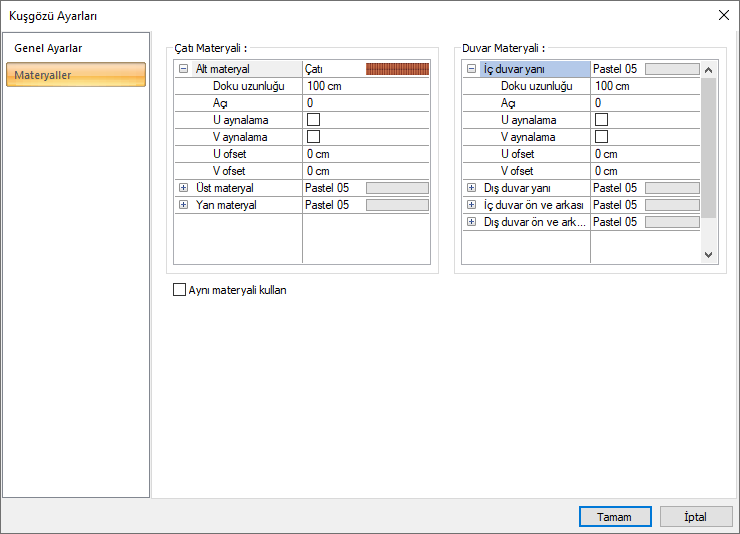The height and width of the screenshot is (534, 740).
Task: Open the Üst materyal Pastel 05 swatch
Action: [397, 188]
